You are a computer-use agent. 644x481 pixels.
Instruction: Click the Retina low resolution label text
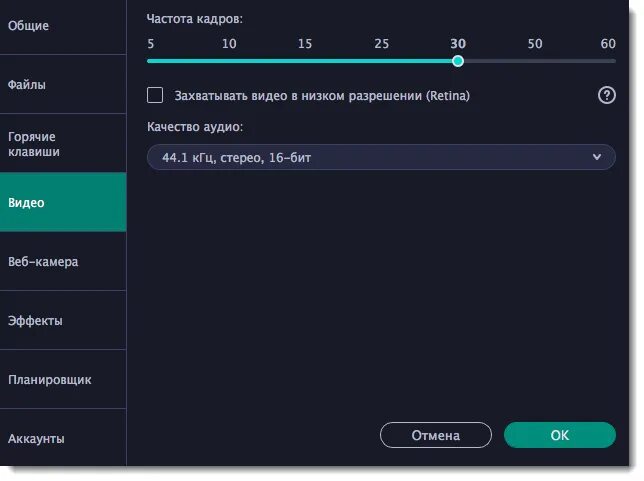[x=322, y=96]
